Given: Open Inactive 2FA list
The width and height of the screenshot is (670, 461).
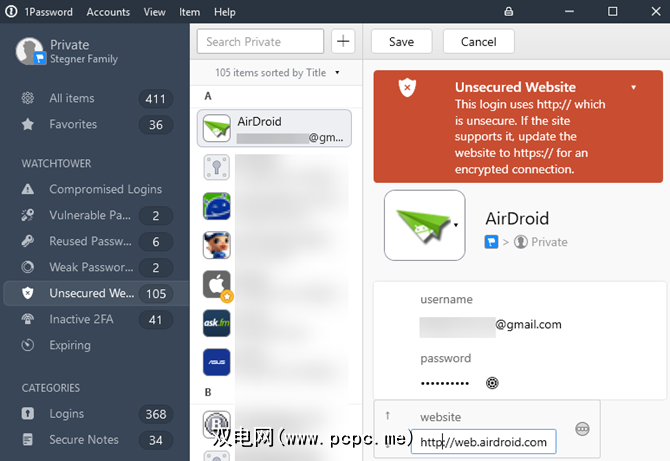Looking at the screenshot, I should point(97,320).
